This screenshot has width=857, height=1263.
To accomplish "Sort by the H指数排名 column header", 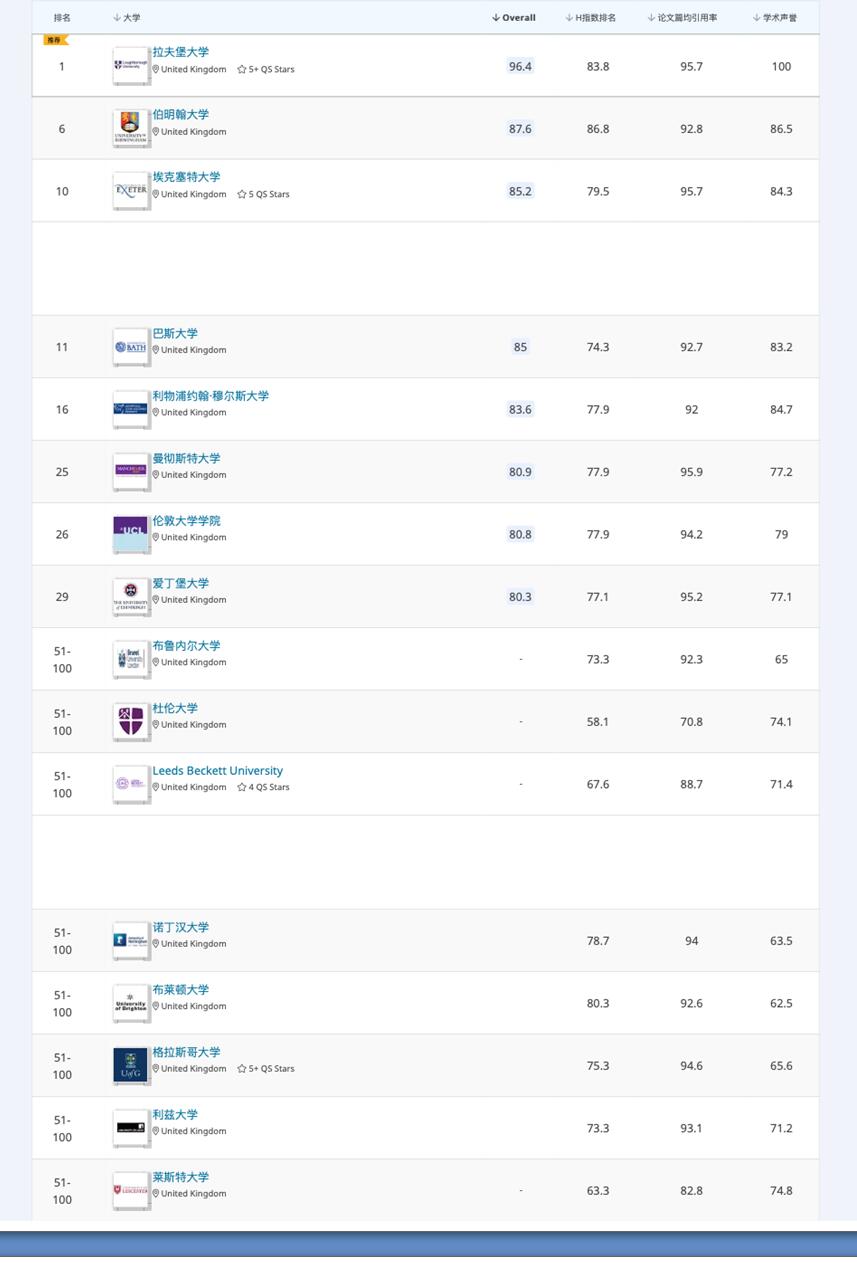I will point(591,18).
